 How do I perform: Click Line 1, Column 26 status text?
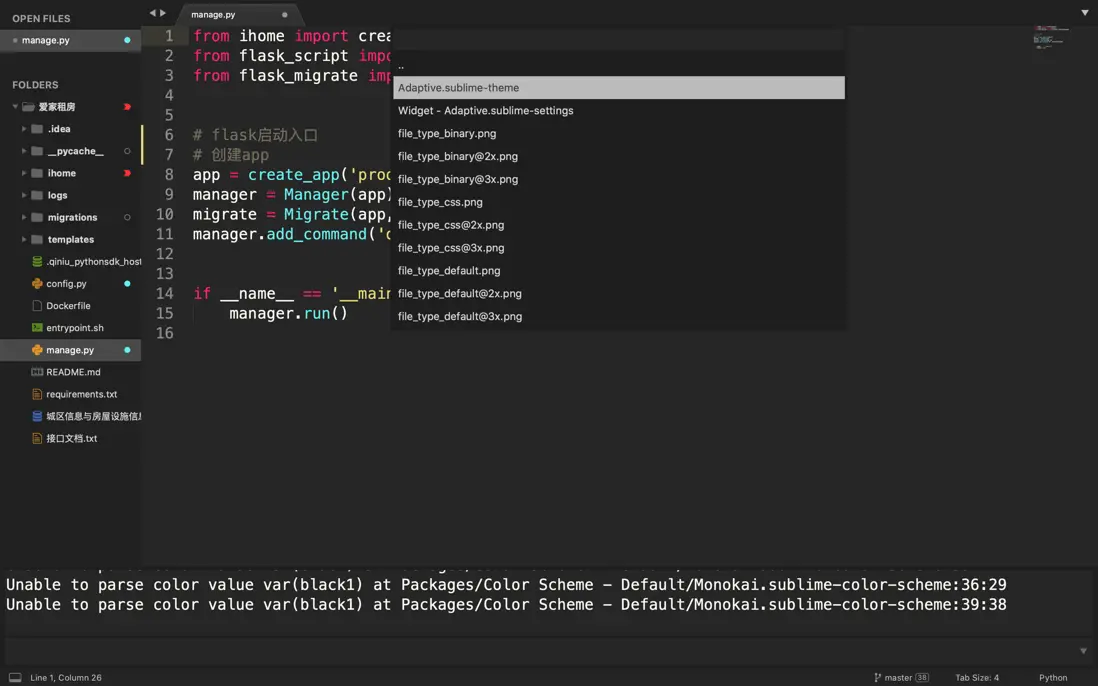[x=66, y=678]
